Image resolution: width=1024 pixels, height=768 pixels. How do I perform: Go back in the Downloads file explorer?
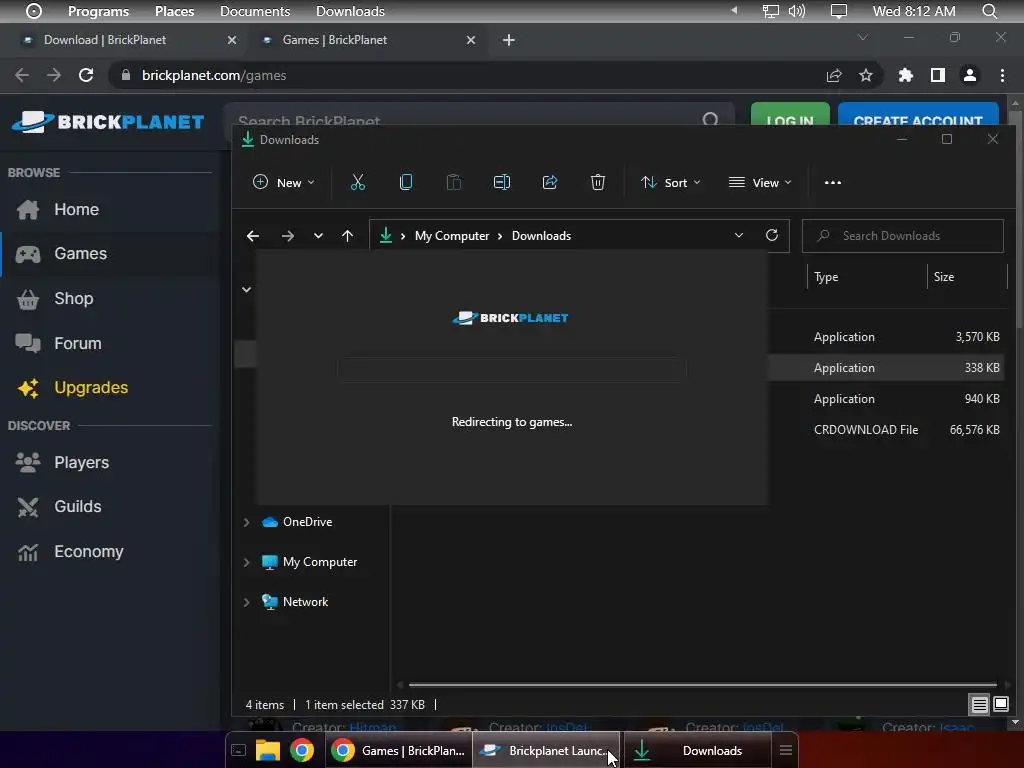[x=253, y=236]
